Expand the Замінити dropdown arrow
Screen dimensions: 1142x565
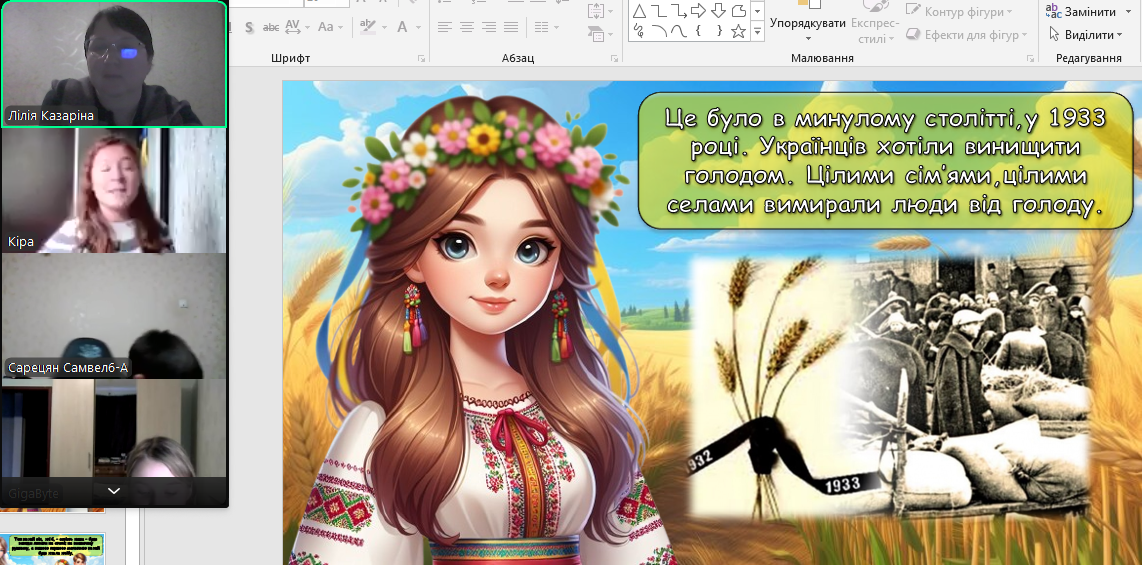pyautogui.click(x=1126, y=12)
